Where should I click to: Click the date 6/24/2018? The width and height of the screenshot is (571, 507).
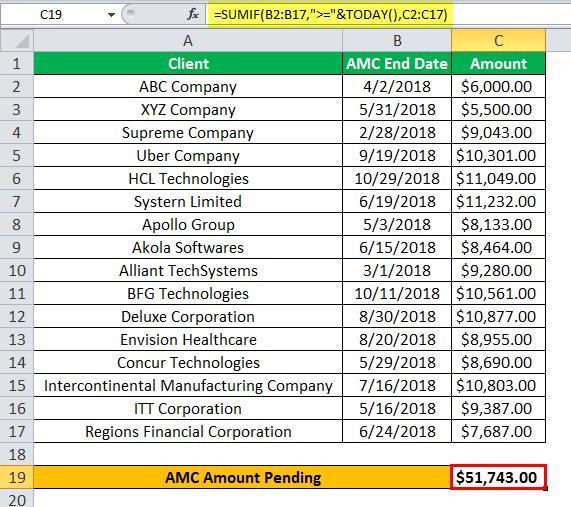397,432
